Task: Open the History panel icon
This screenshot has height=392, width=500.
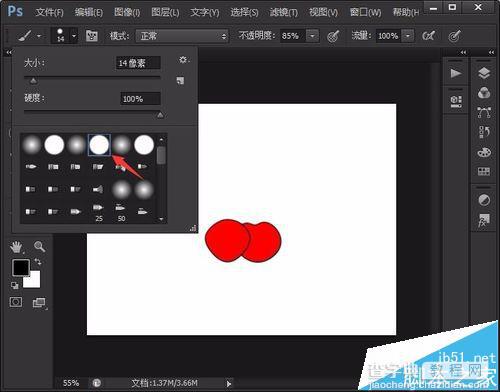Action: tap(484, 132)
